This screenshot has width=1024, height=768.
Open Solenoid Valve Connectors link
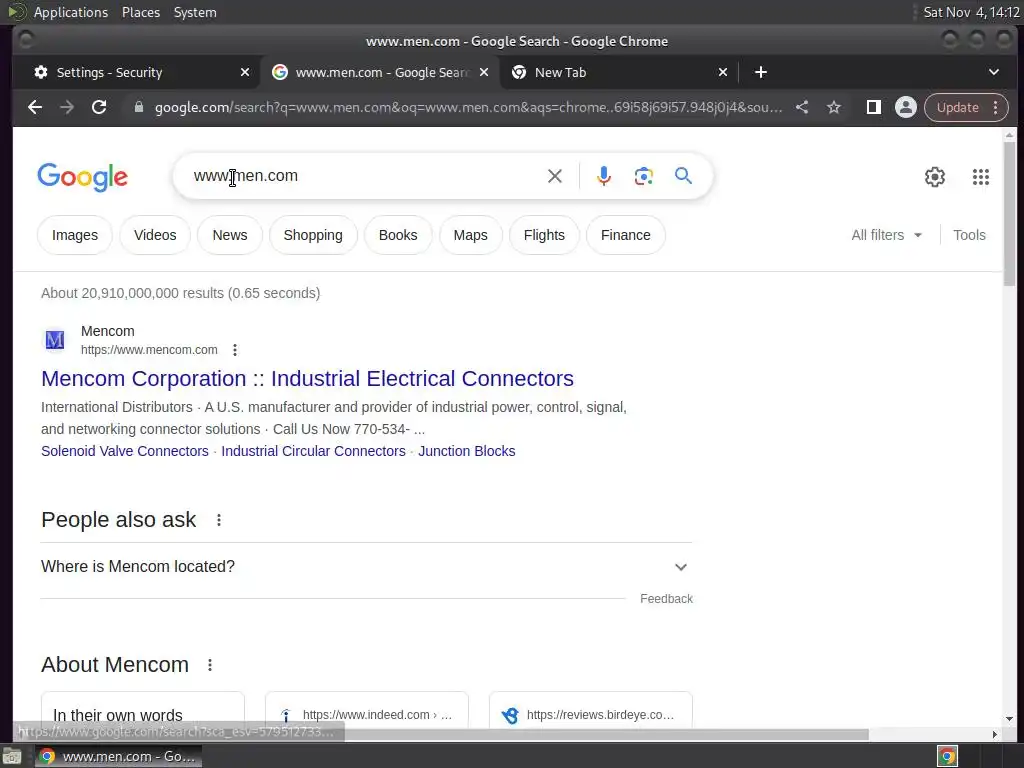125,451
